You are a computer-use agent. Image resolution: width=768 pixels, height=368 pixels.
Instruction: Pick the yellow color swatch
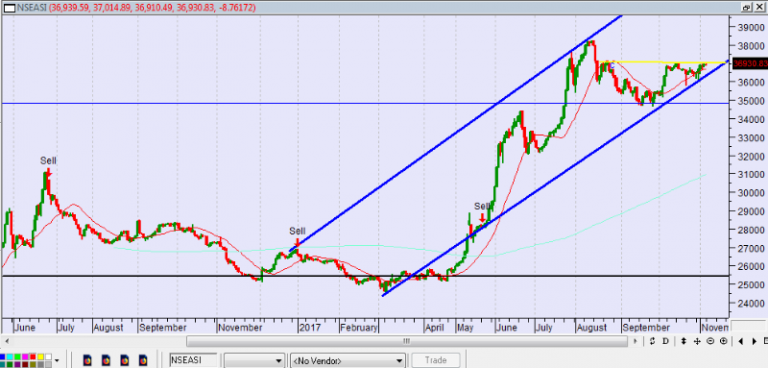41,357
